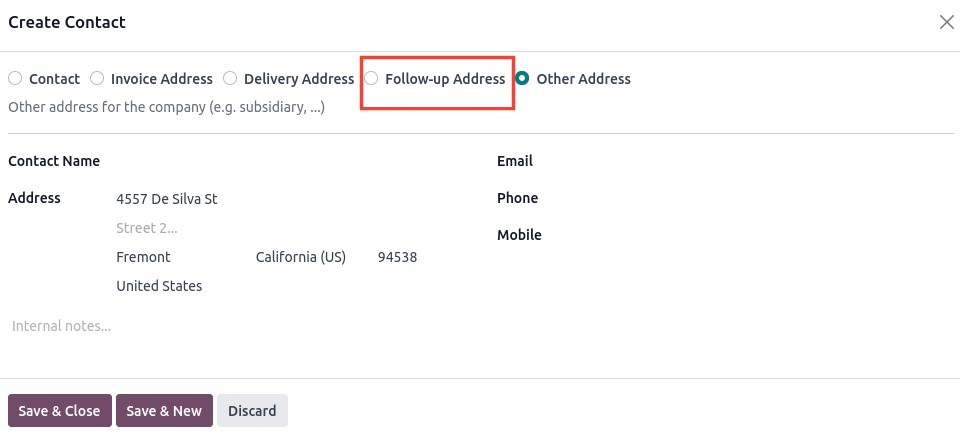Click the Internal notes text area

(x=481, y=326)
